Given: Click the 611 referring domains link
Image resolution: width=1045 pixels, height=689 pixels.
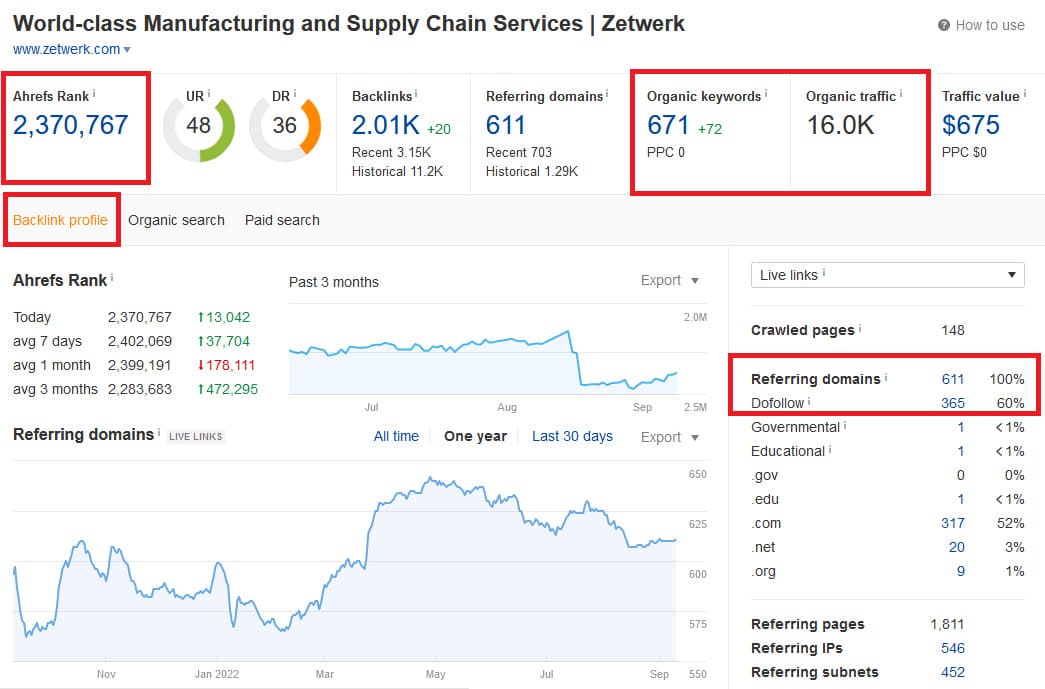Looking at the screenshot, I should pos(953,379).
